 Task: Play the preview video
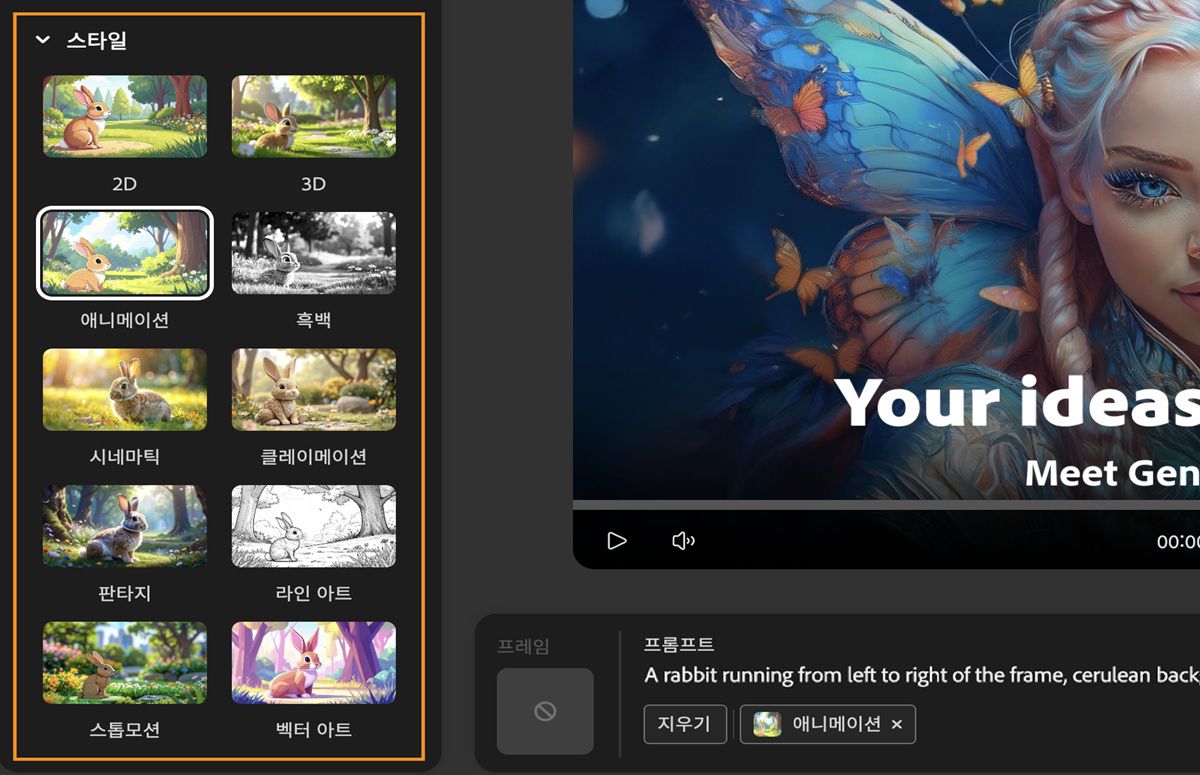(x=617, y=541)
